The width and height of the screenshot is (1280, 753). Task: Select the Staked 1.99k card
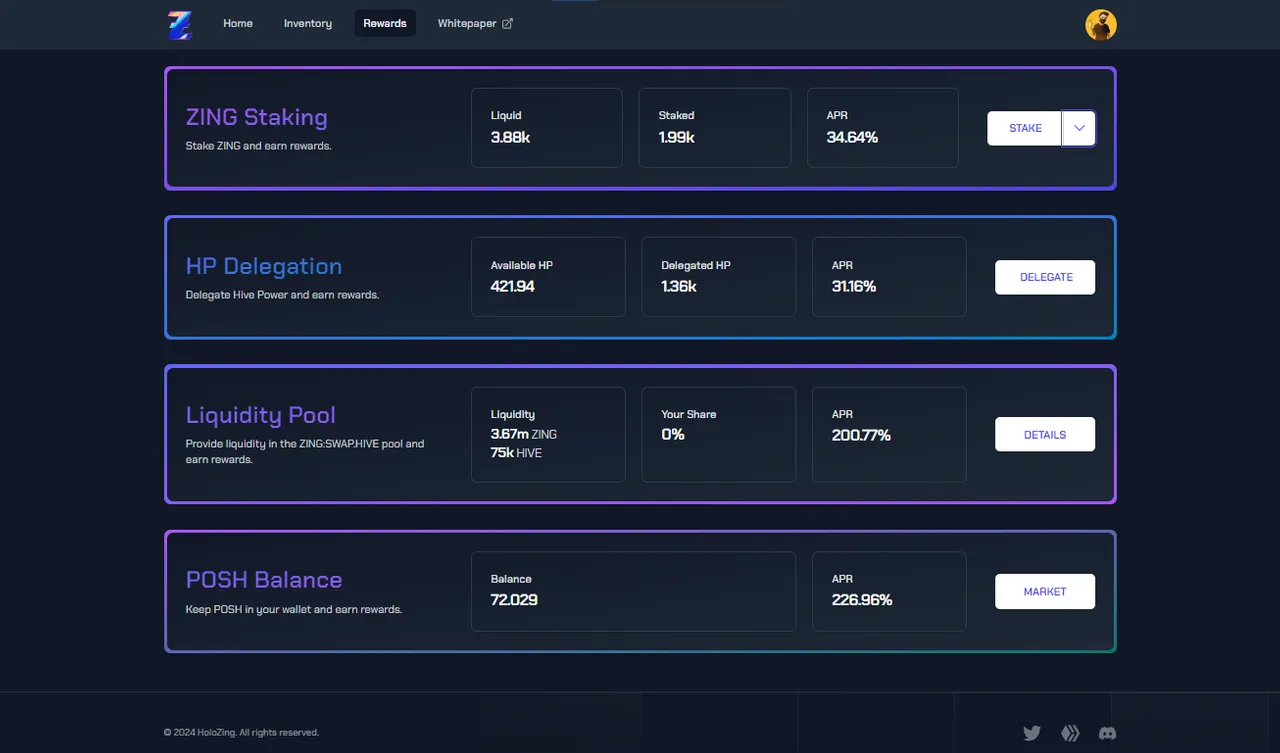click(715, 128)
